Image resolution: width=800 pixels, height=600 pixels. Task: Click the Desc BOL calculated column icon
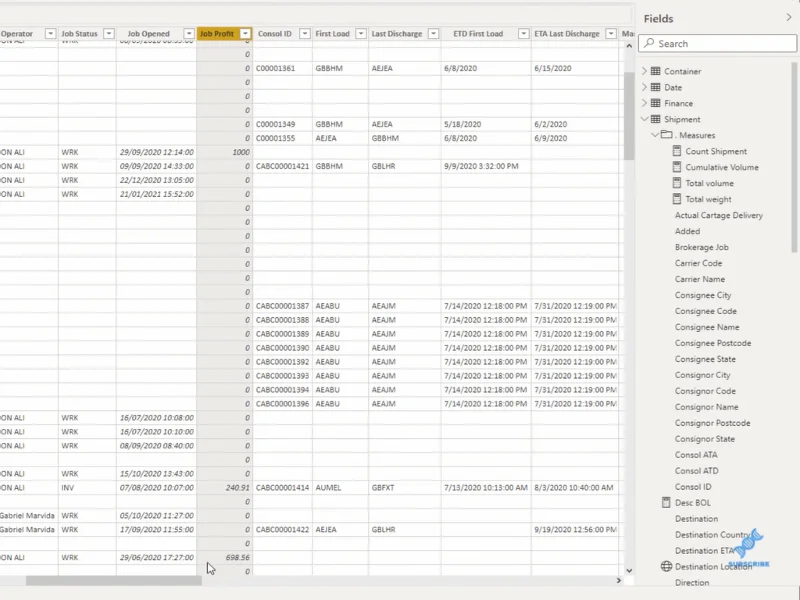pos(666,503)
